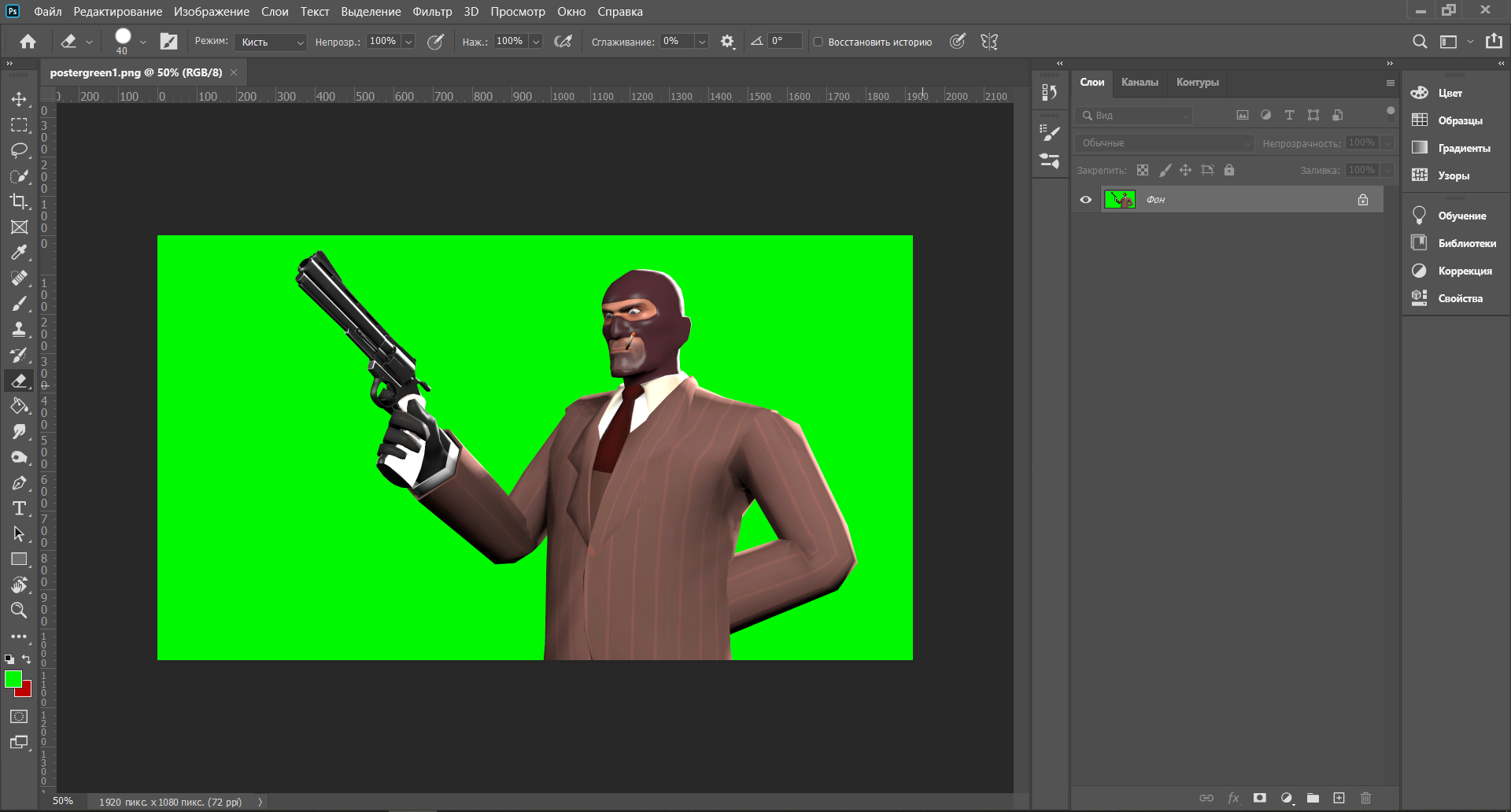Open the Layers panel options menu

(1391, 83)
